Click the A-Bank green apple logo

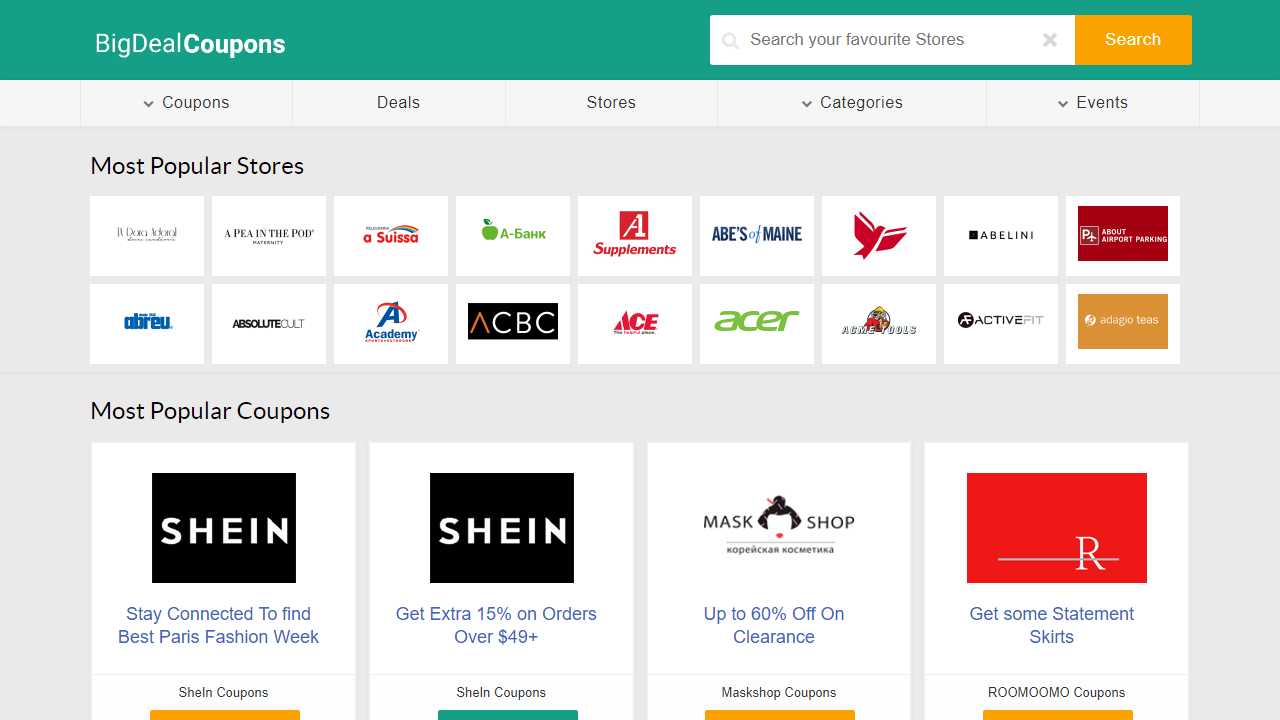tap(512, 233)
